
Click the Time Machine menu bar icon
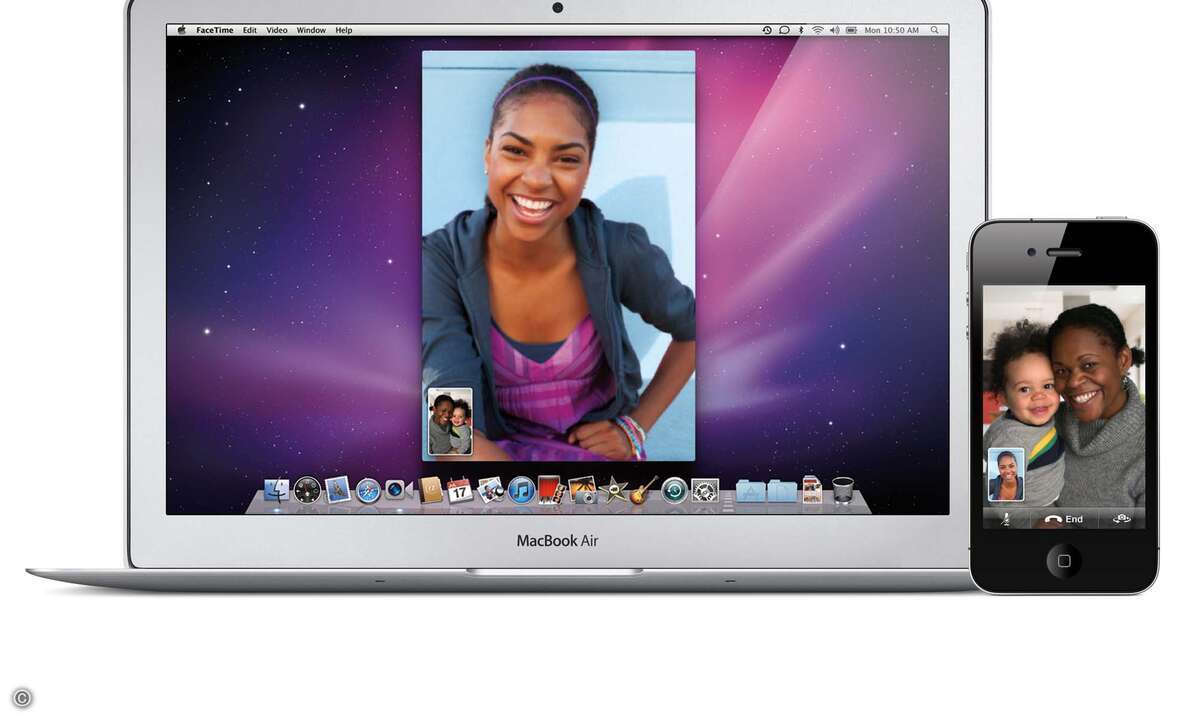pos(768,31)
